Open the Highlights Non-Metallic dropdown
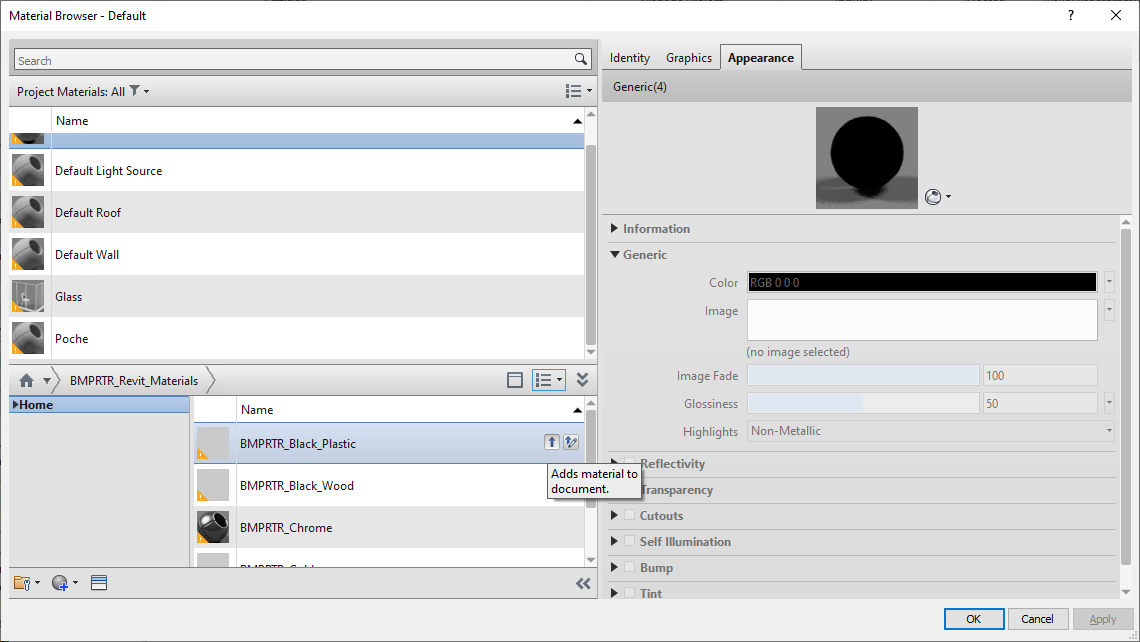 931,430
